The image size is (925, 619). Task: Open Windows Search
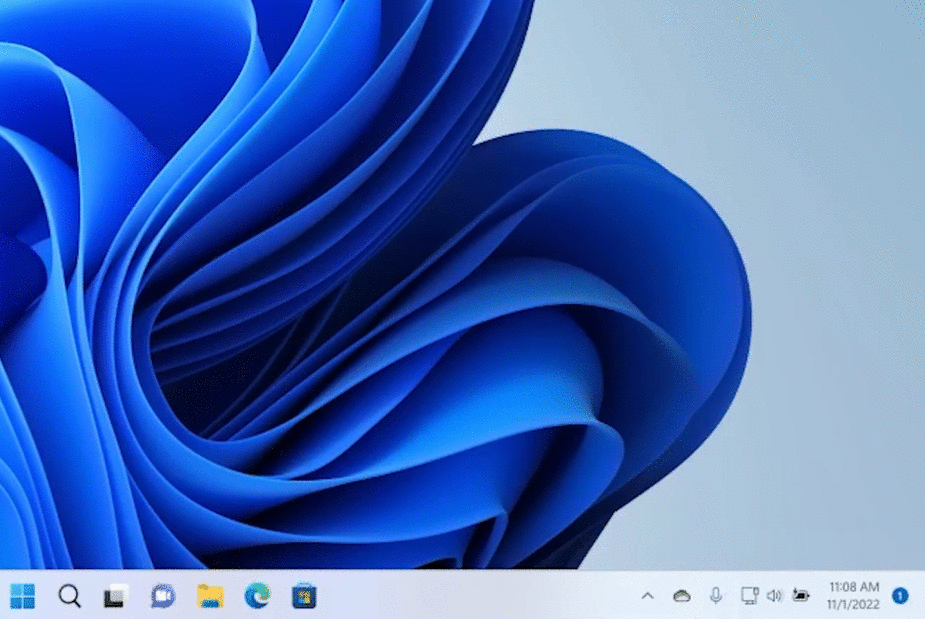coord(68,595)
